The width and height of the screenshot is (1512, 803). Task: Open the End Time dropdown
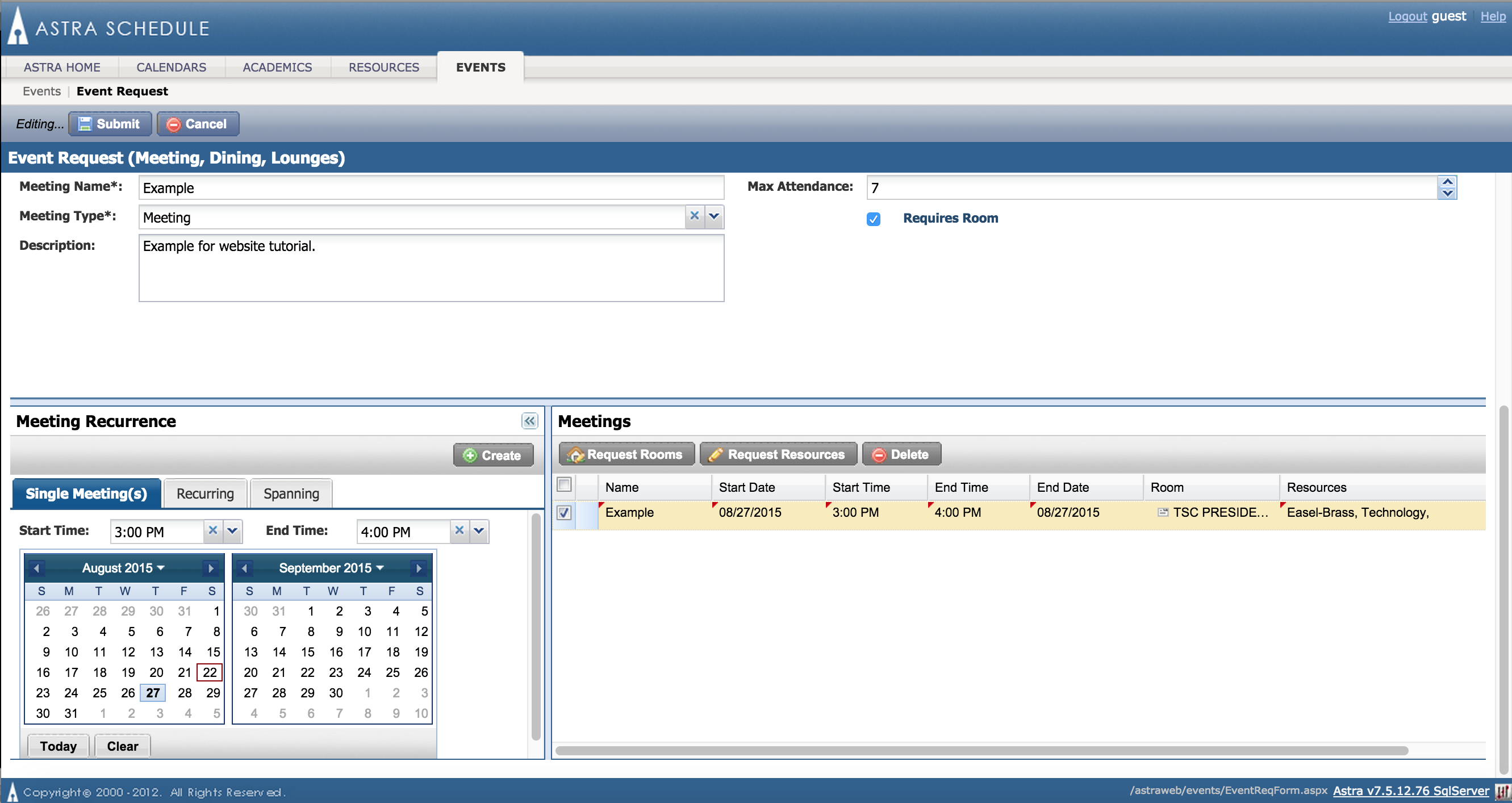tap(479, 530)
